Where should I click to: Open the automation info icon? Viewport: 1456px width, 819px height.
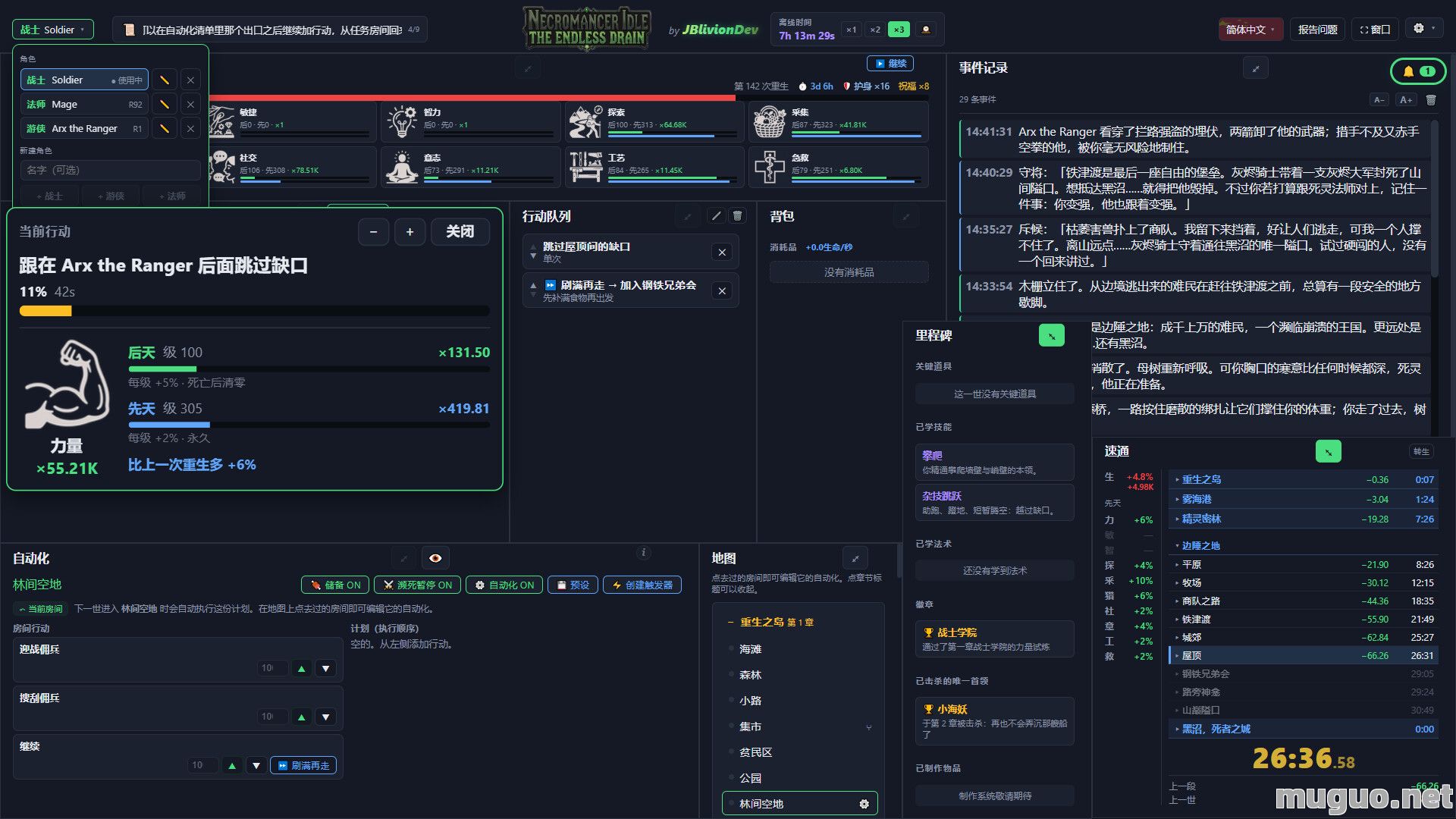point(643,553)
